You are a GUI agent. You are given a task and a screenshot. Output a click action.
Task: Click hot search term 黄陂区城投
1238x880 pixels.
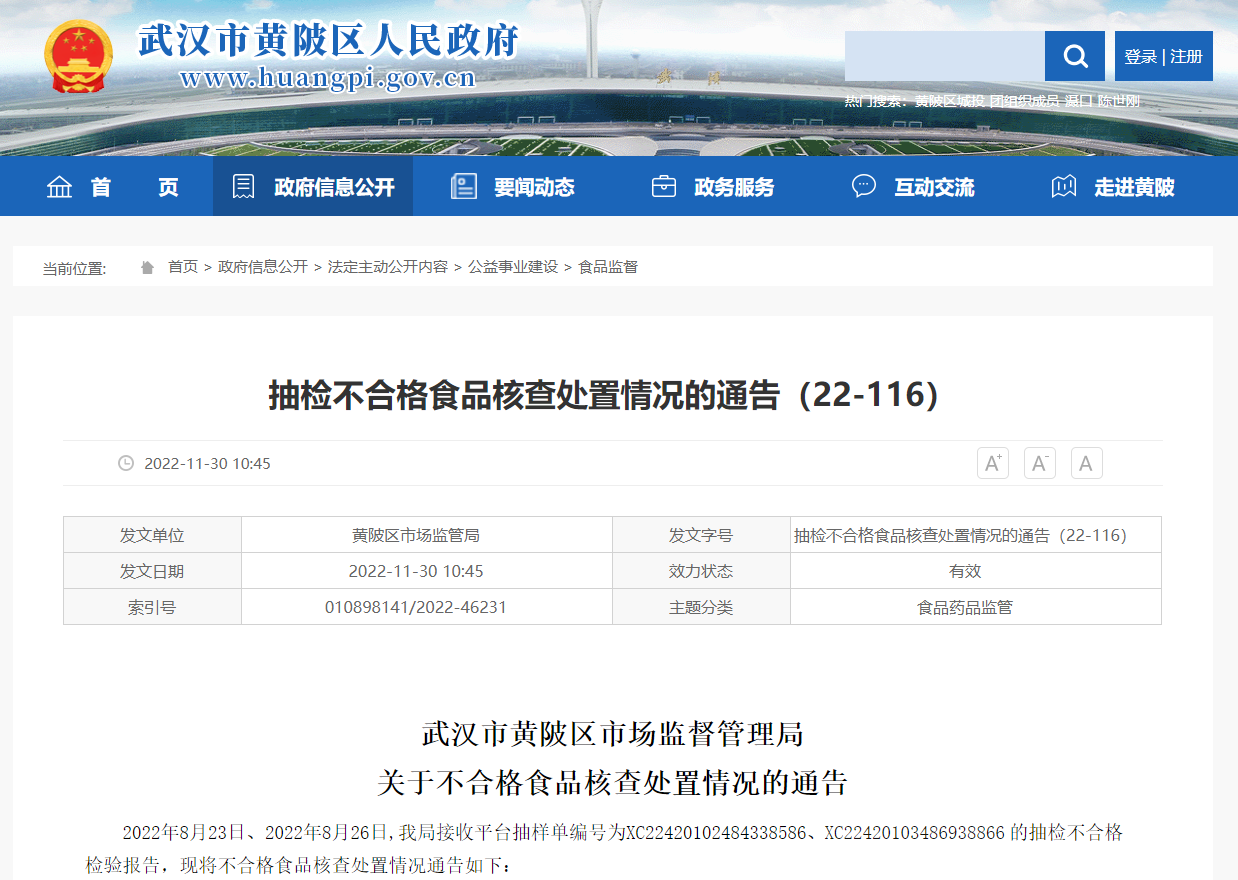click(x=950, y=101)
